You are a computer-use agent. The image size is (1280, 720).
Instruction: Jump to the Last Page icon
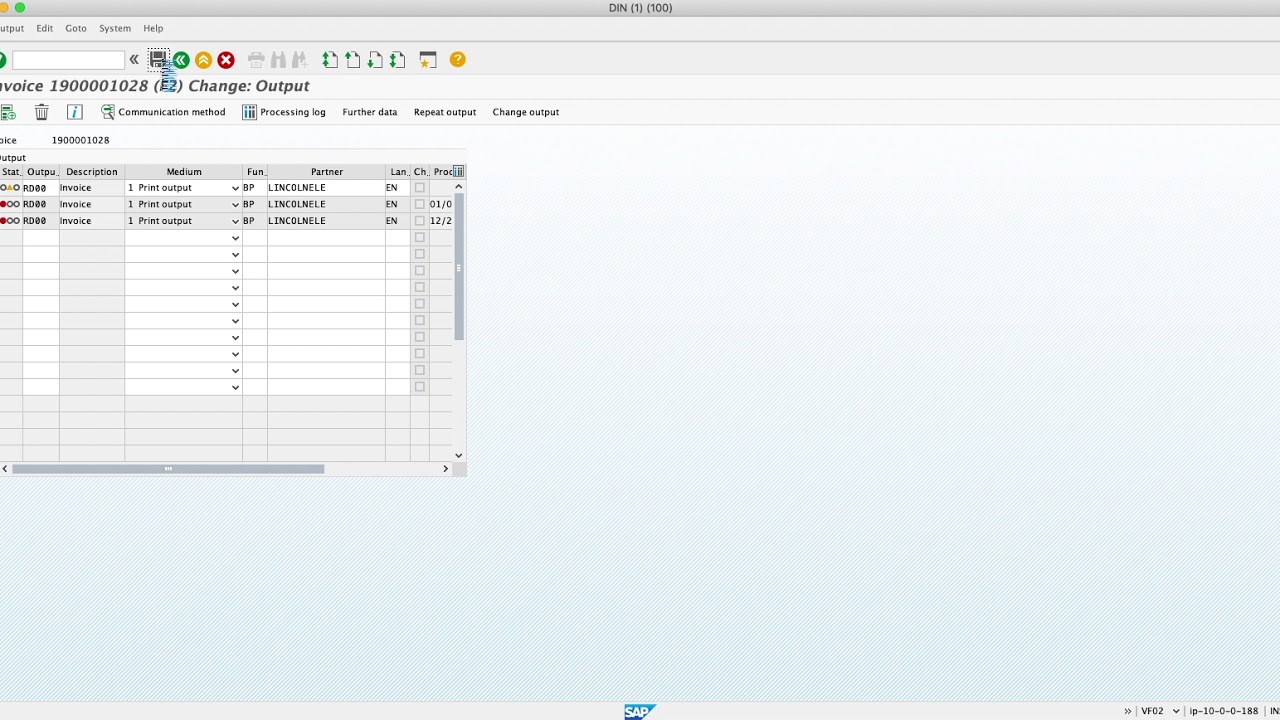(397, 60)
